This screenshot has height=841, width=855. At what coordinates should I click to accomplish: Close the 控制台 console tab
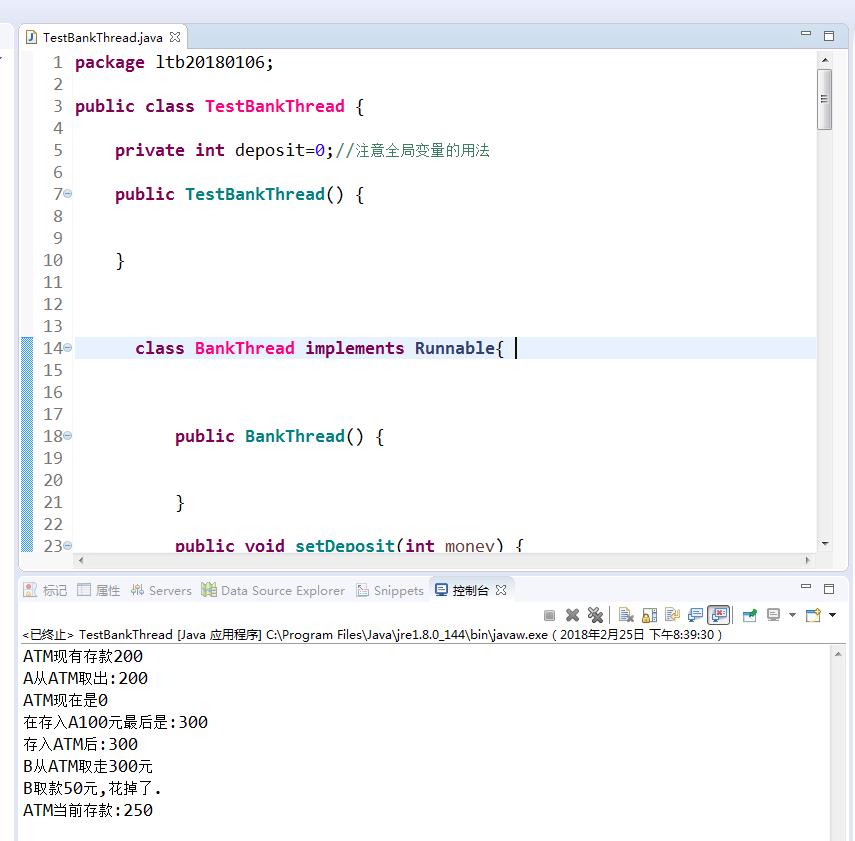[501, 590]
